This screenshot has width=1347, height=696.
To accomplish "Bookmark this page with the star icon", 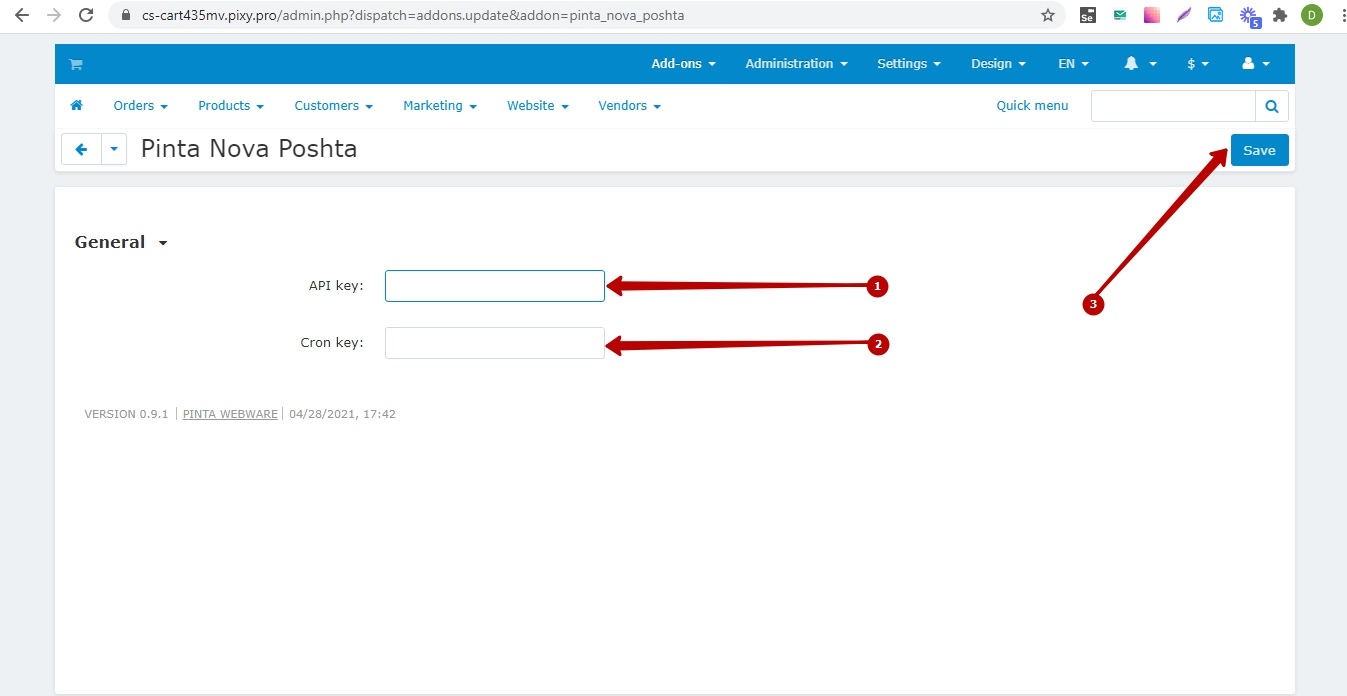I will point(1048,15).
